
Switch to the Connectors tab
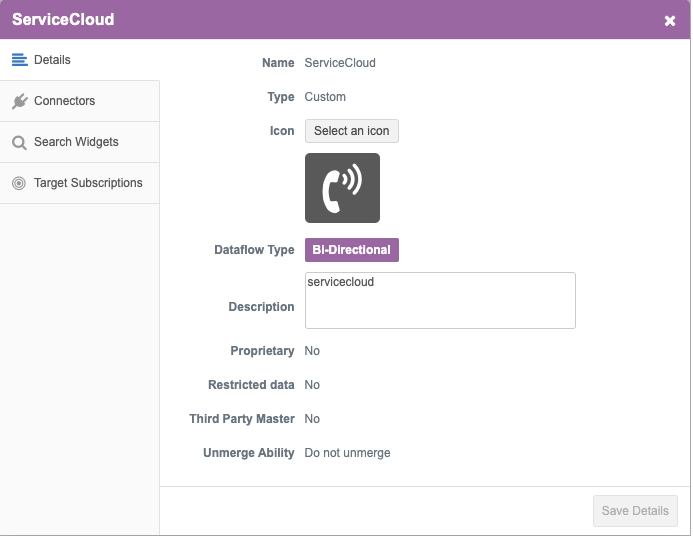tap(65, 101)
